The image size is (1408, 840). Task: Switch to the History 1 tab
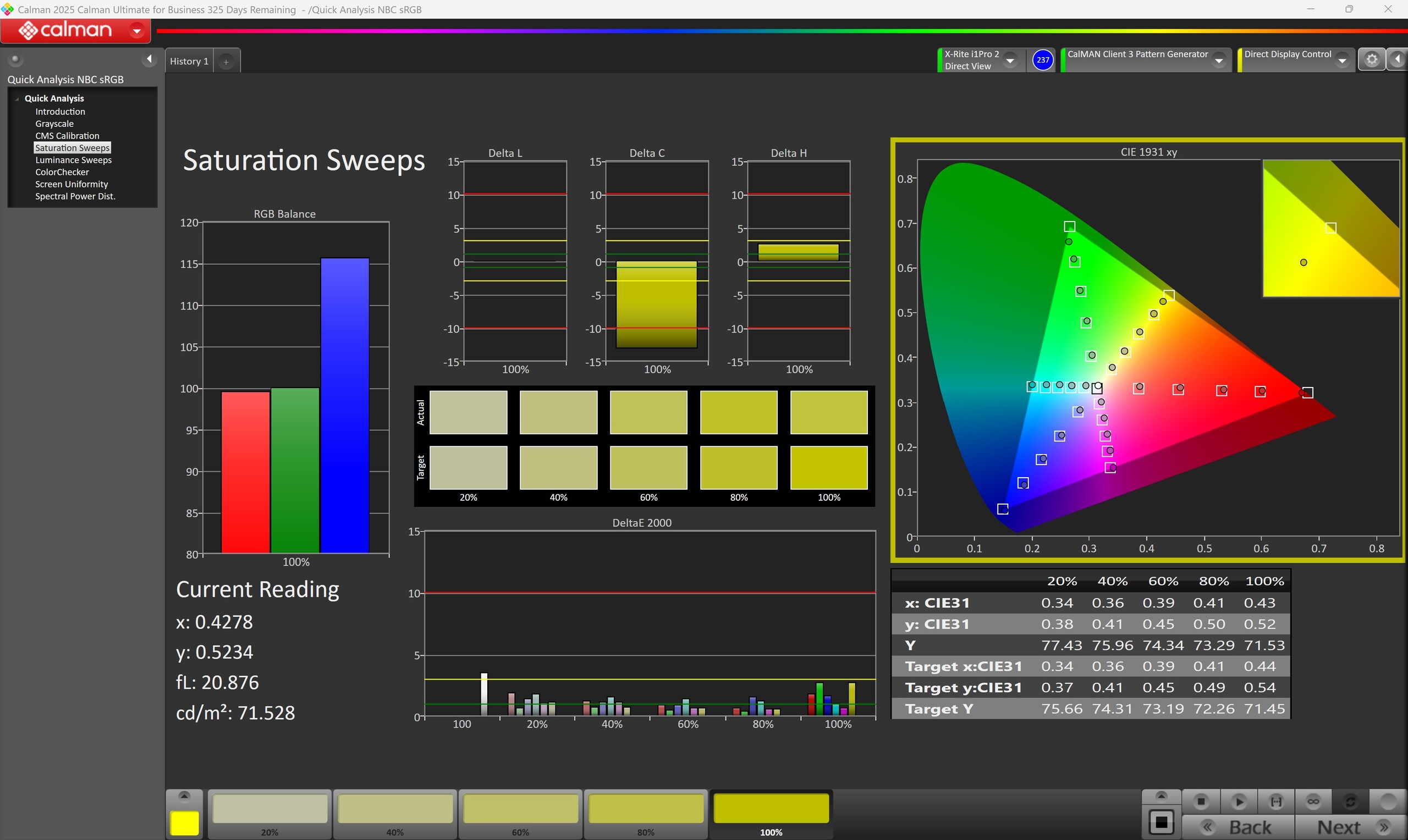[x=189, y=61]
